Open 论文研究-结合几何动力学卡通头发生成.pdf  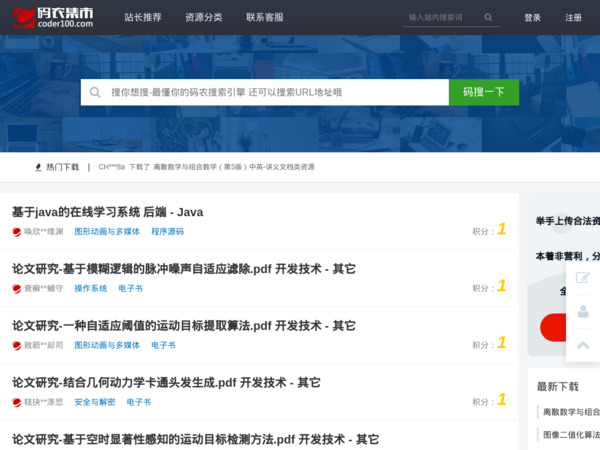166,383
